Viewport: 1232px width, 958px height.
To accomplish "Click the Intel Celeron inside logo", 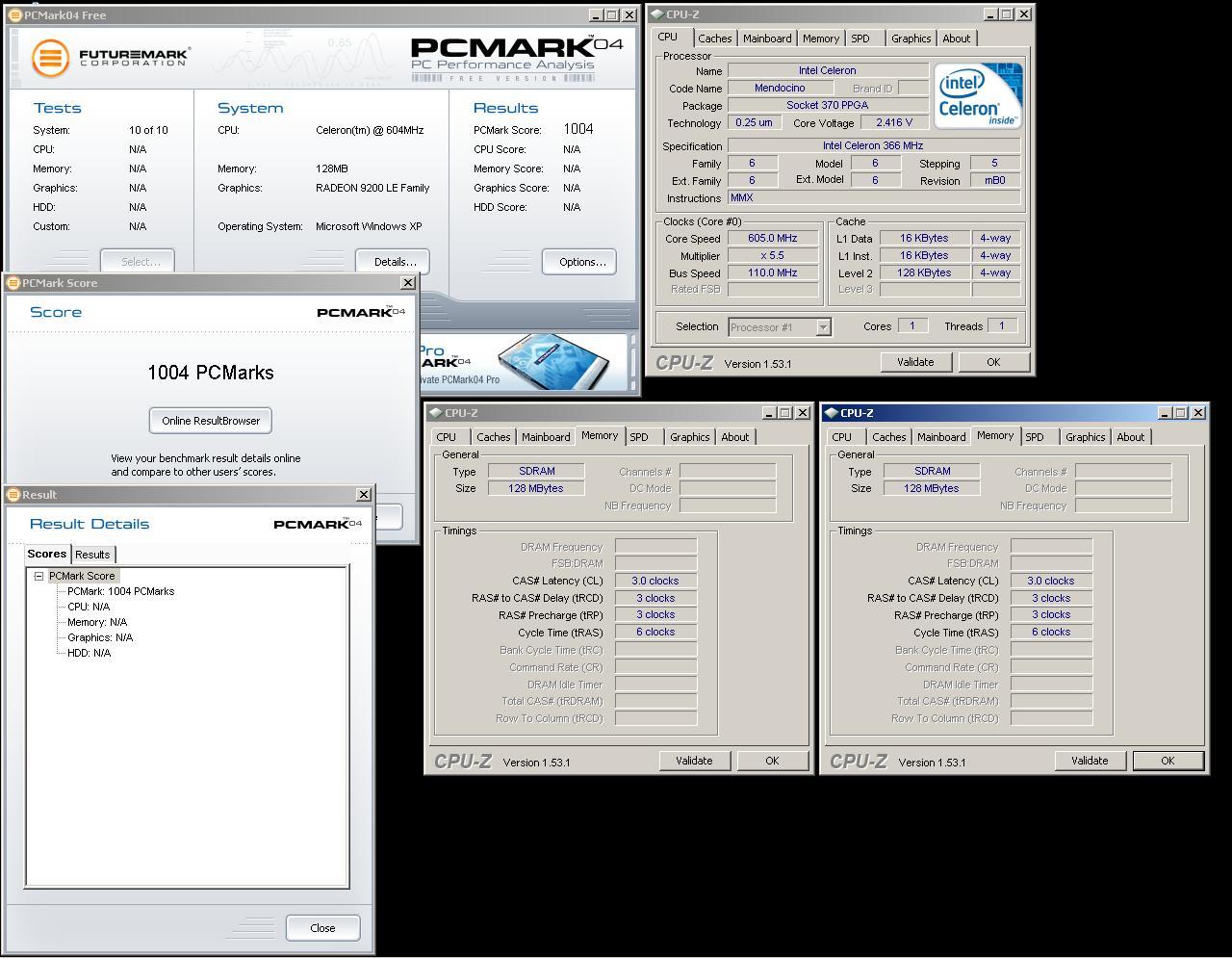I will 978,95.
